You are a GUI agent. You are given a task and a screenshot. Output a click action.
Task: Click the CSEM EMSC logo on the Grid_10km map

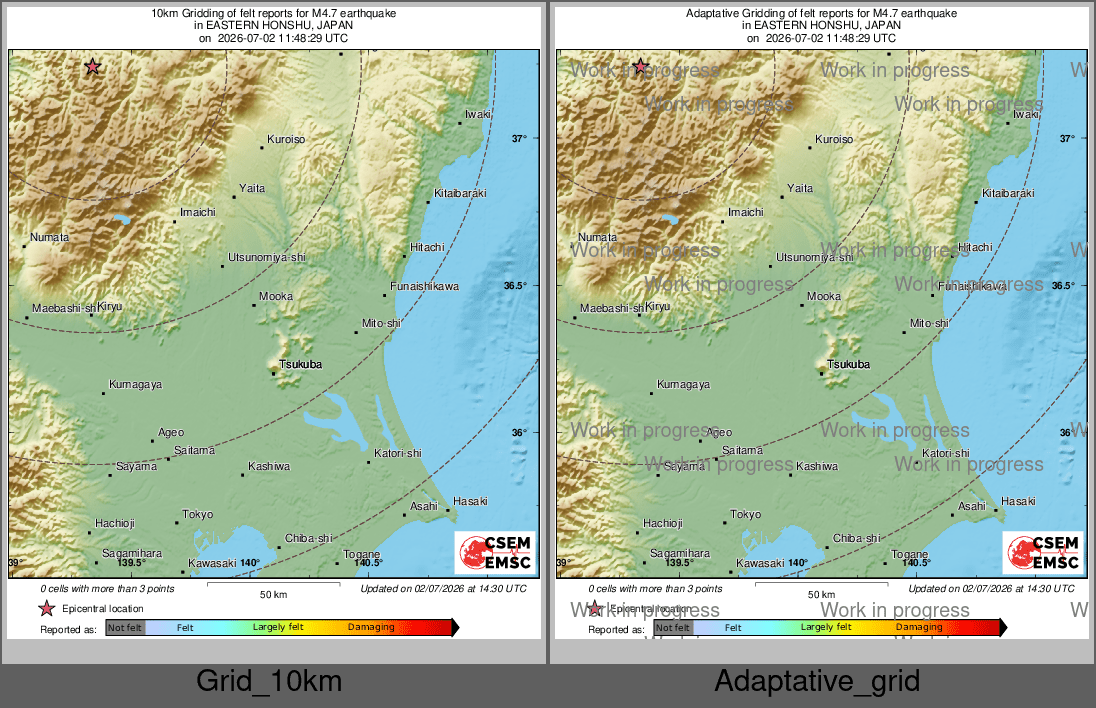pos(496,553)
